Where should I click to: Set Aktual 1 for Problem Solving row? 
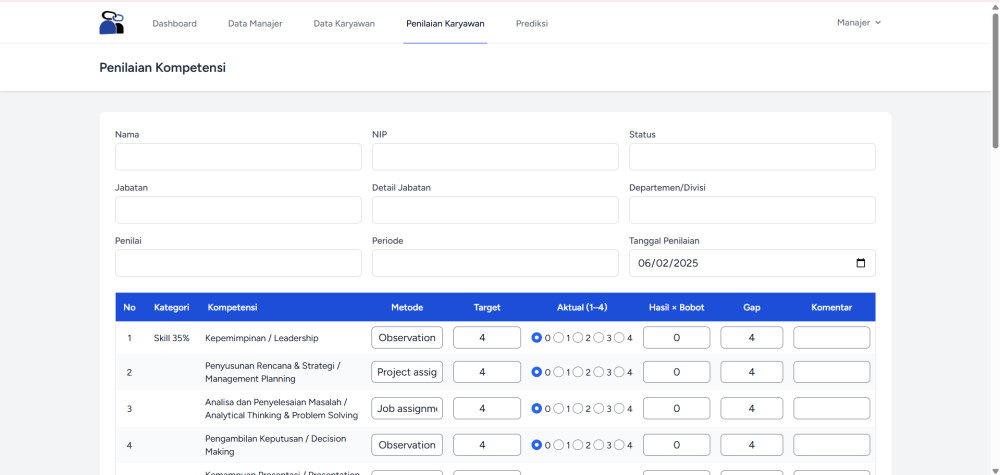click(558, 409)
